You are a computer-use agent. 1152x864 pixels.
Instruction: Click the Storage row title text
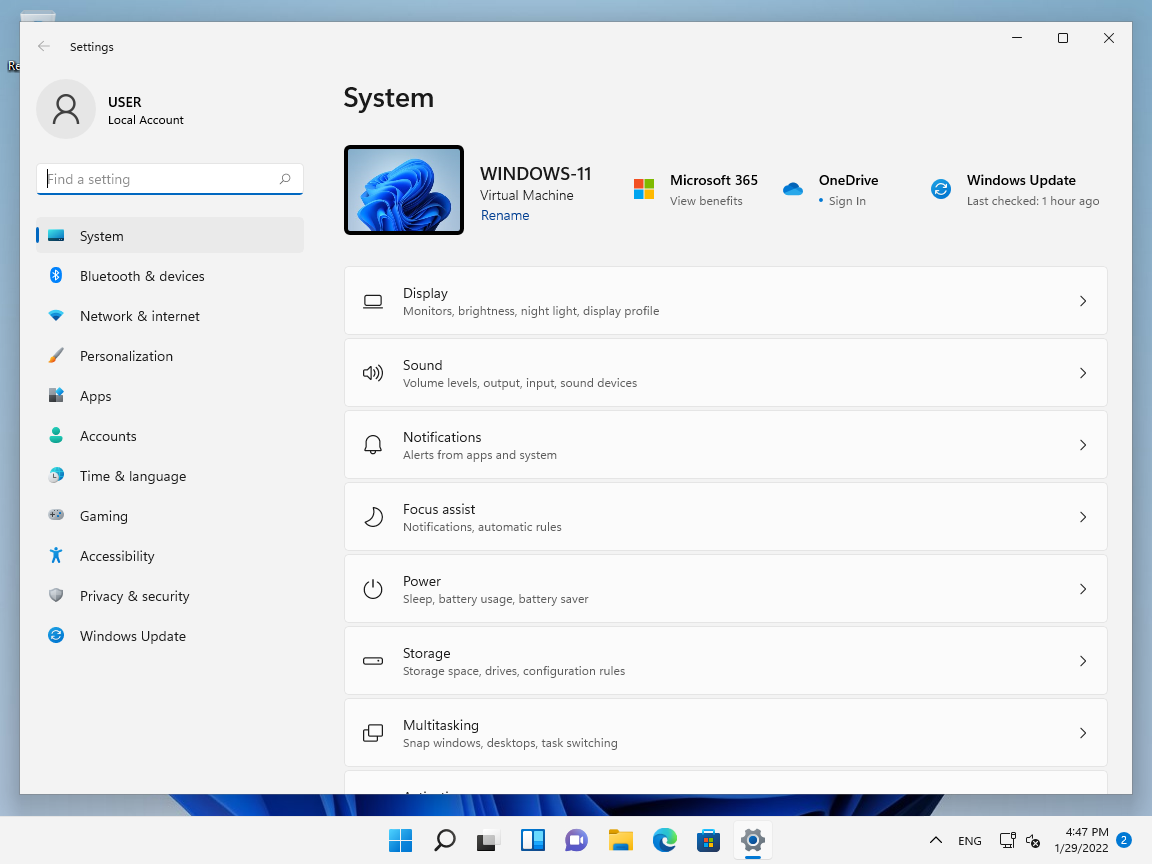pos(427,653)
